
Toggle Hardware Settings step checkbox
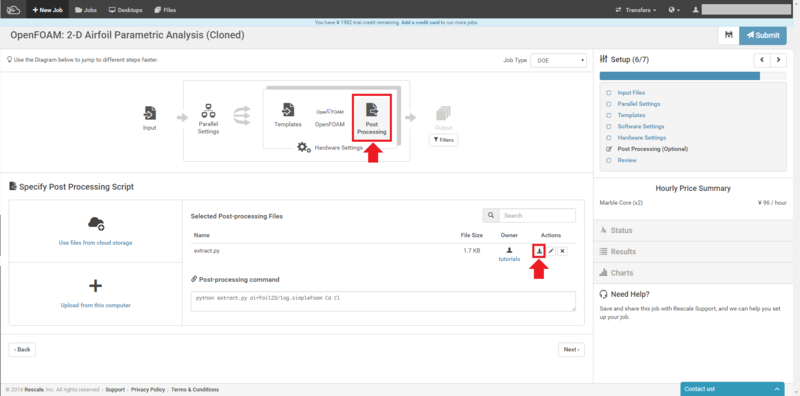point(609,138)
